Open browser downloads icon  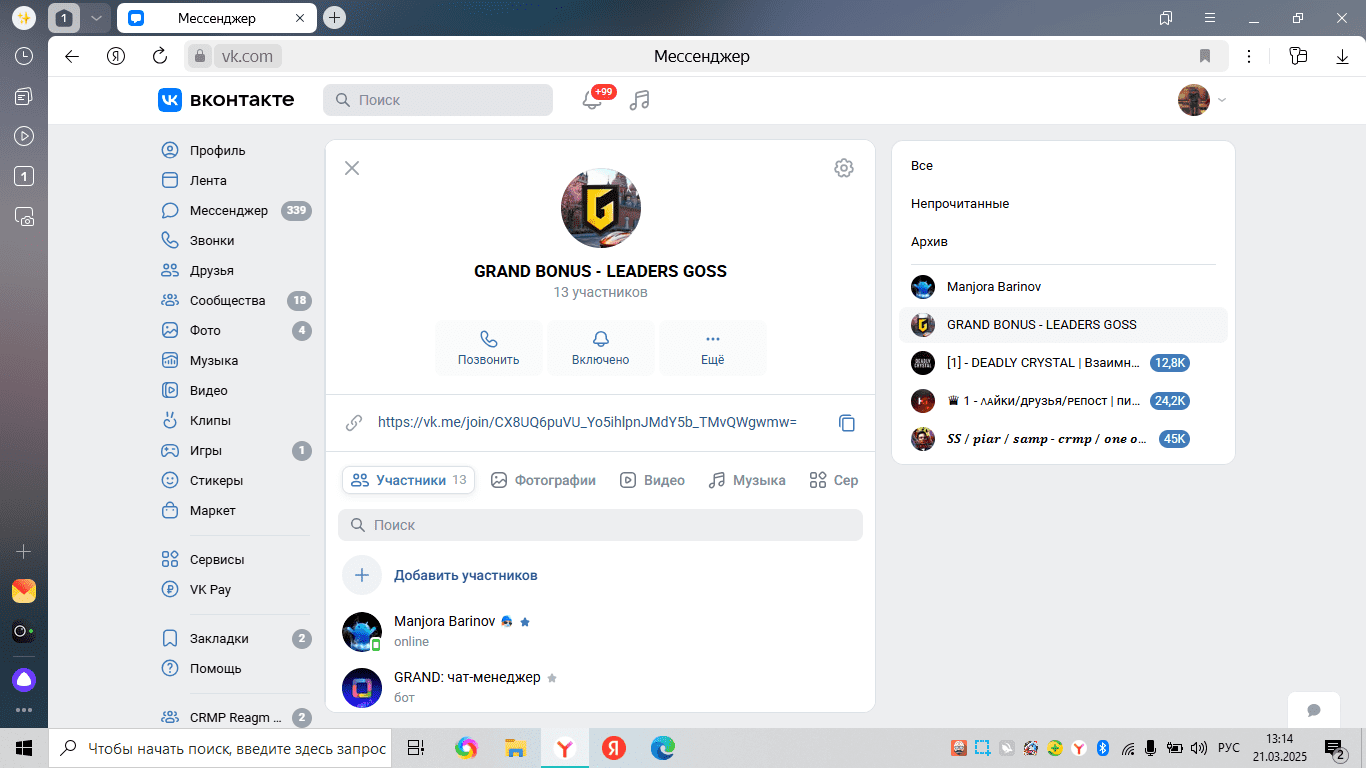click(1343, 56)
